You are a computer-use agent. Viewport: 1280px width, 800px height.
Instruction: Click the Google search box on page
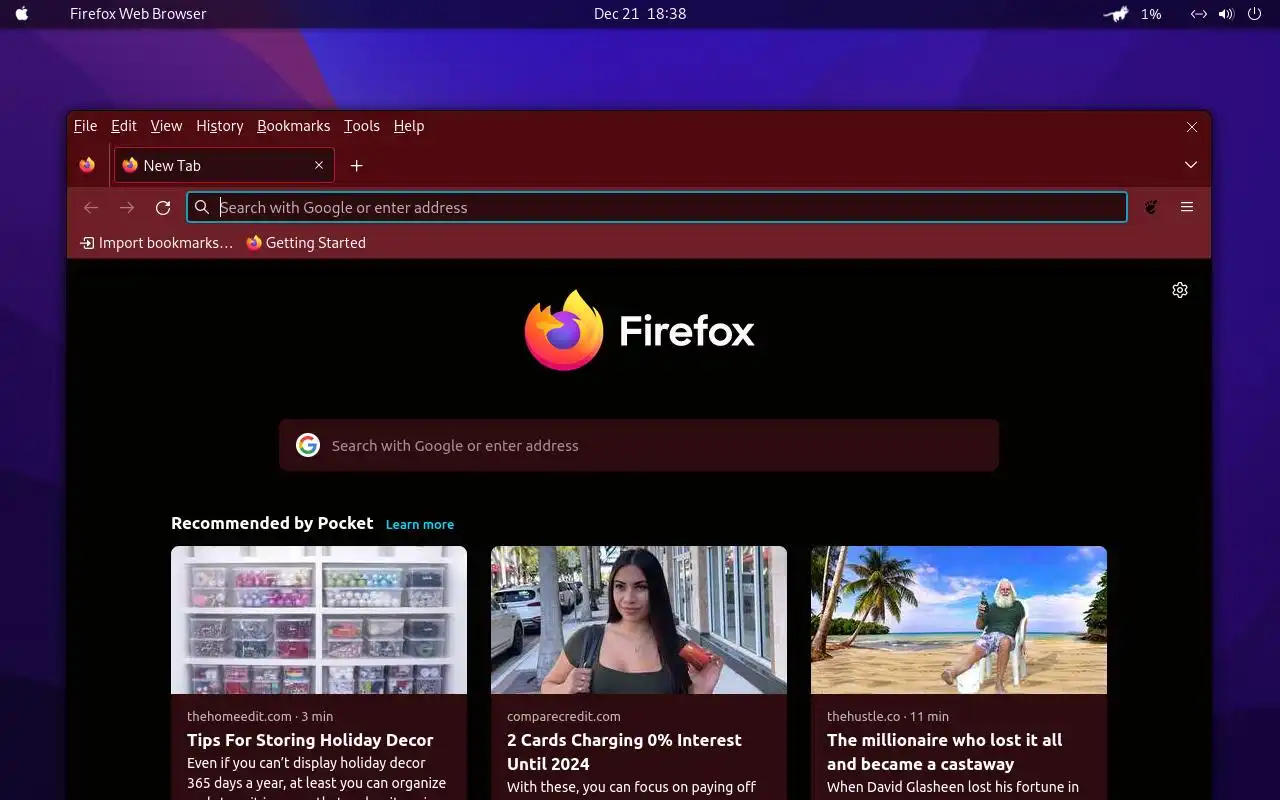[639, 445]
